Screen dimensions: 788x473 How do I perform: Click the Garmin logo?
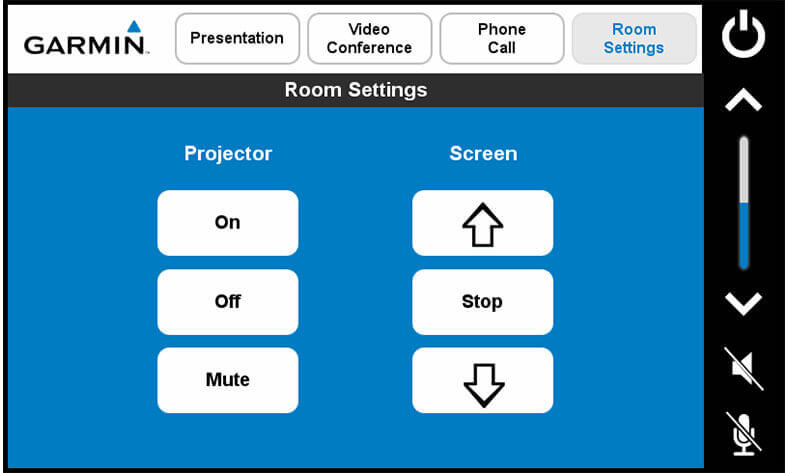pos(86,40)
